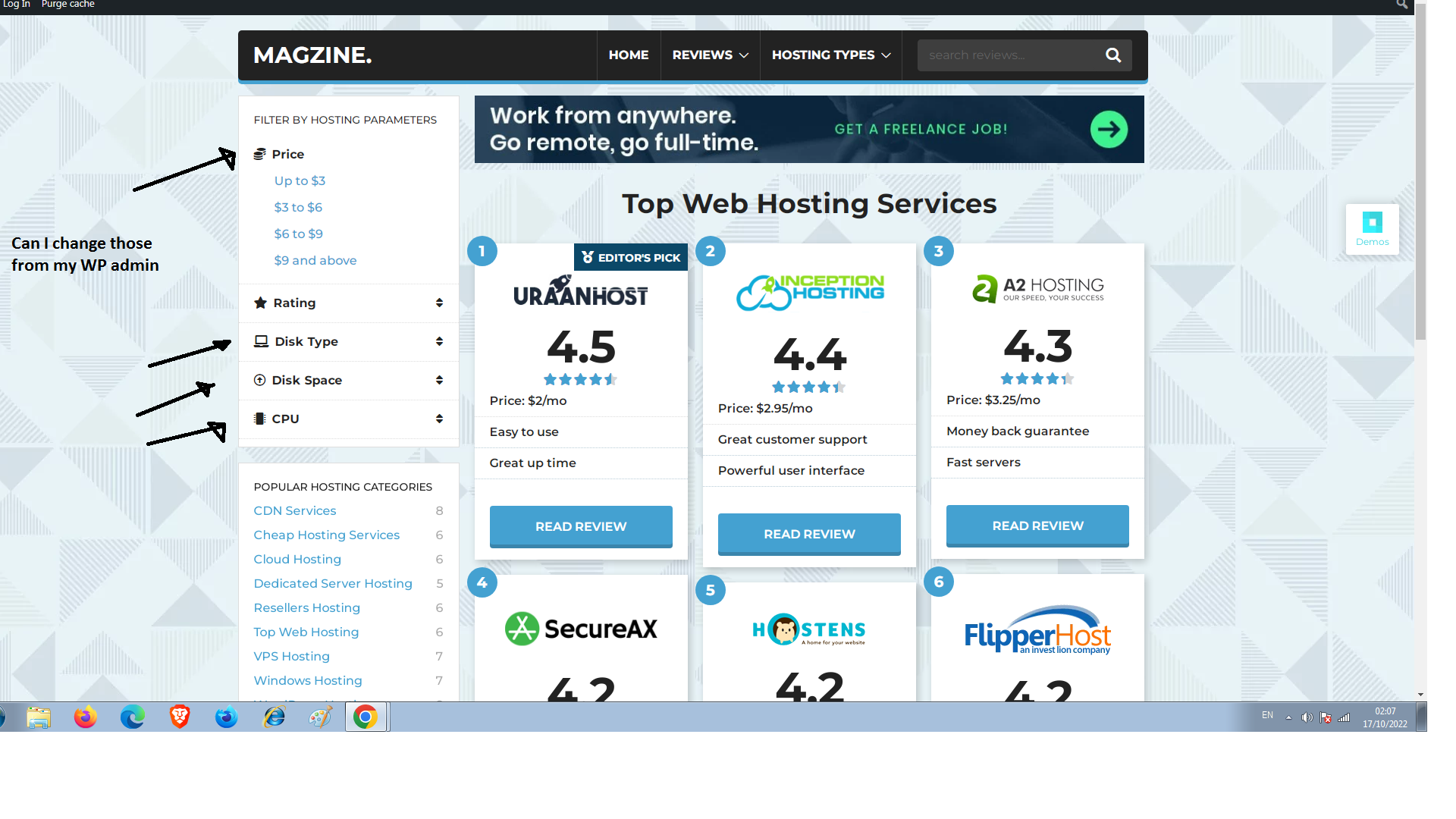Go to the Home menu item
Image resolution: width=1456 pixels, height=819 pixels.
[629, 55]
